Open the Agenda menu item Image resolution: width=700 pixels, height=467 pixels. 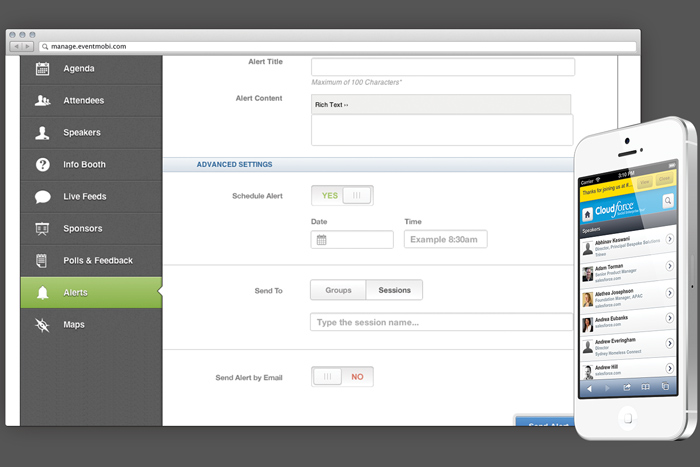(91, 69)
